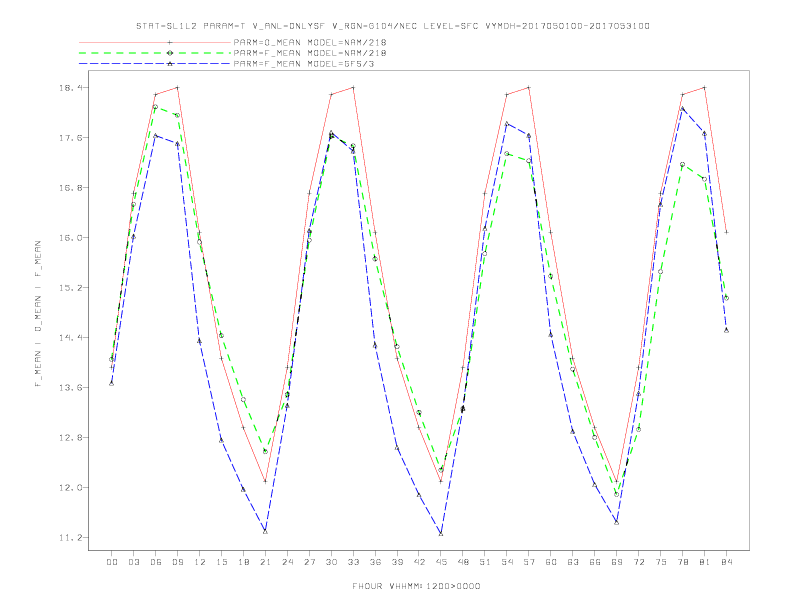The image size is (792, 612).
Task: Click y-axis tick value 16.0
Action: (x=70, y=238)
